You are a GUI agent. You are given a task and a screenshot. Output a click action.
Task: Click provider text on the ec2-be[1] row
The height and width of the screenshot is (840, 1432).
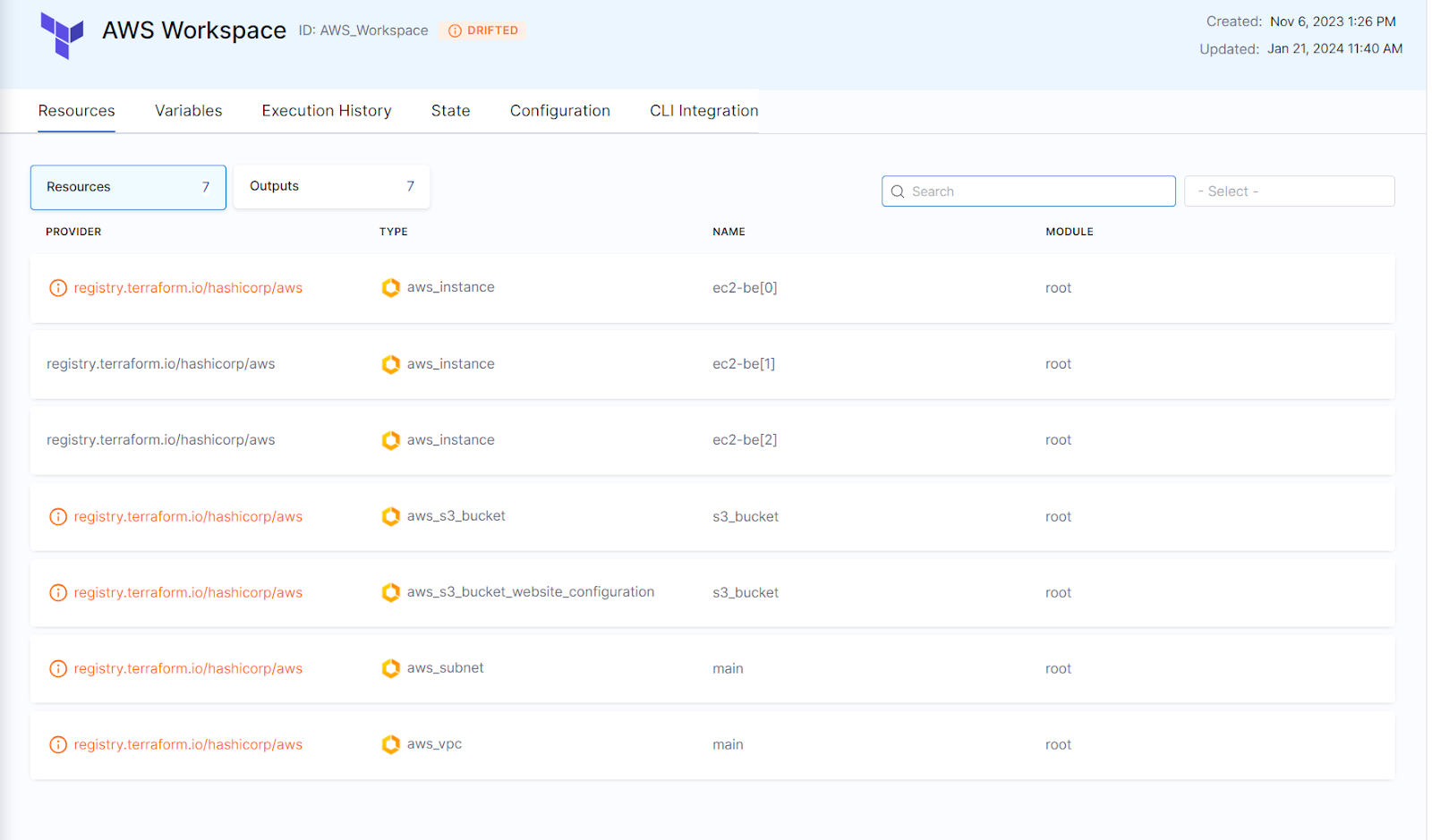coord(161,364)
